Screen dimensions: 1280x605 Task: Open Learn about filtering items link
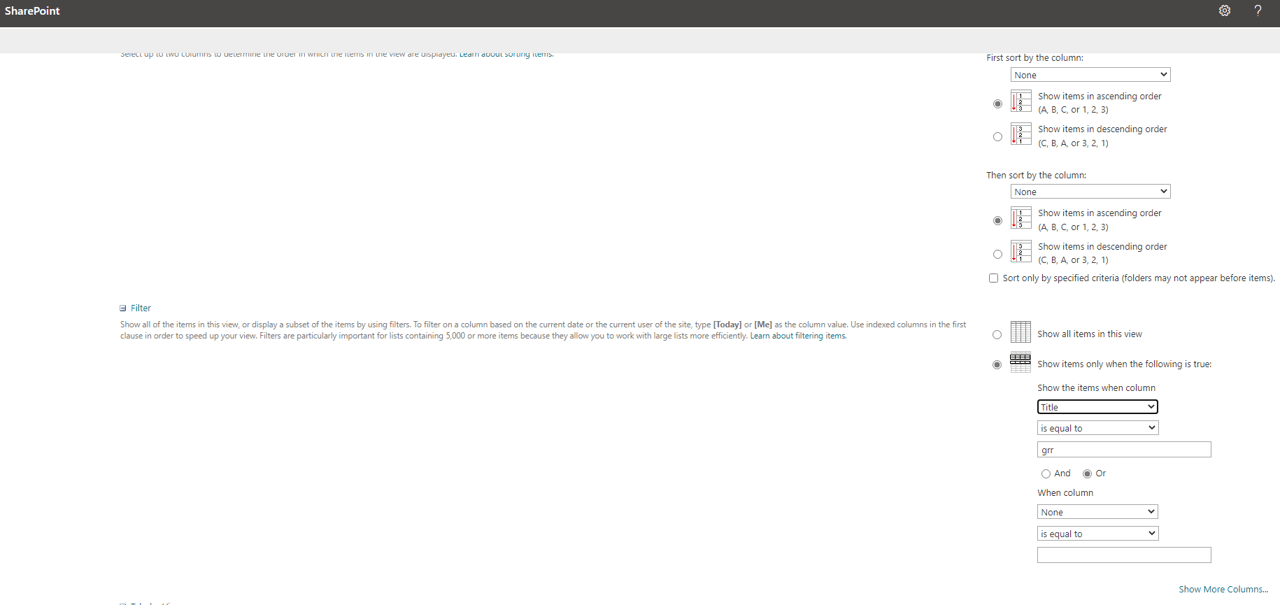[798, 336]
